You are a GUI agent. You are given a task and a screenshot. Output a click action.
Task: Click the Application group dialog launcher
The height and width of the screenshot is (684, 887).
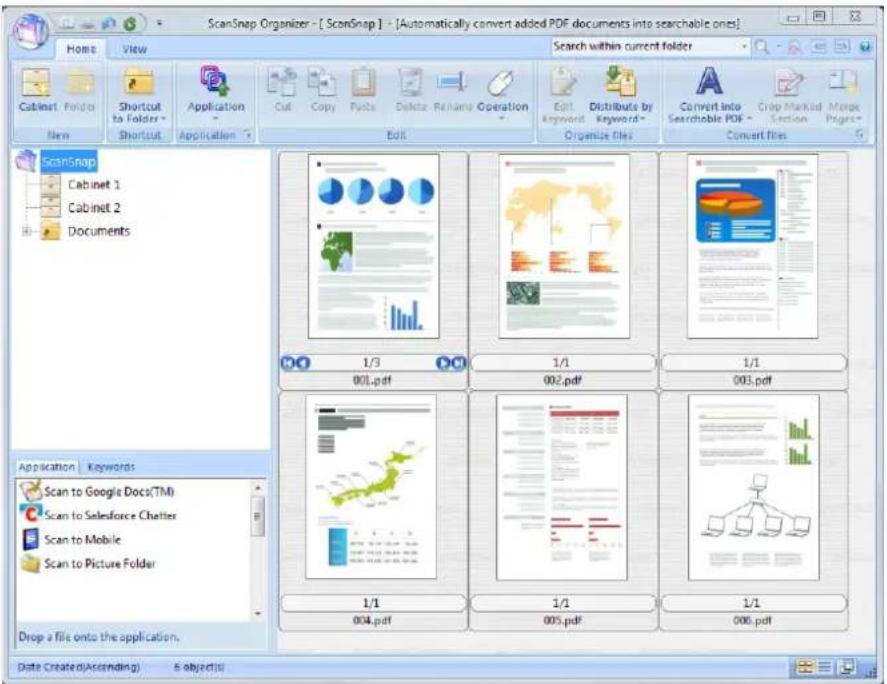point(247,135)
